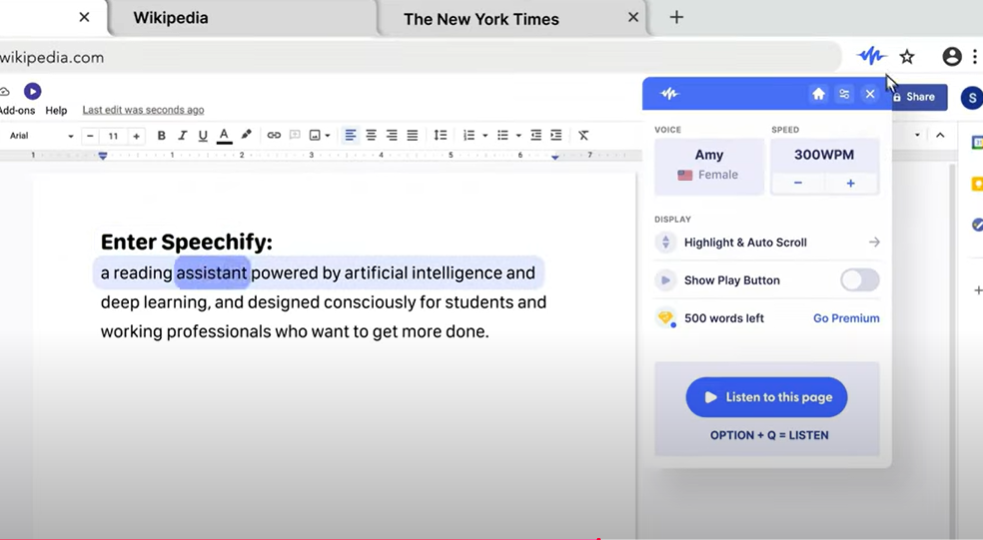This screenshot has width=983, height=540.
Task: Insert a link using the chain icon
Action: click(273, 136)
